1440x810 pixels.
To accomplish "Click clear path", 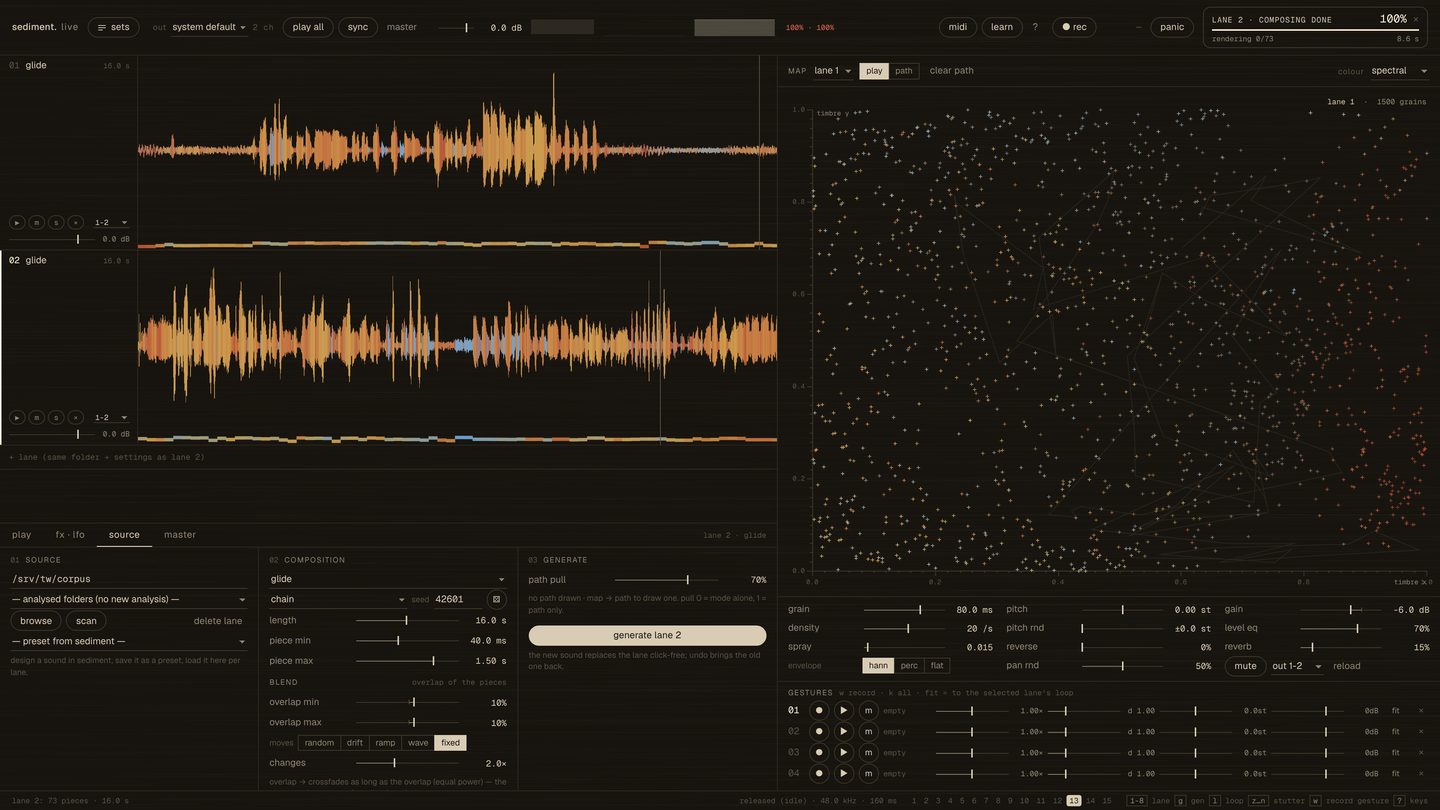I will tap(952, 71).
